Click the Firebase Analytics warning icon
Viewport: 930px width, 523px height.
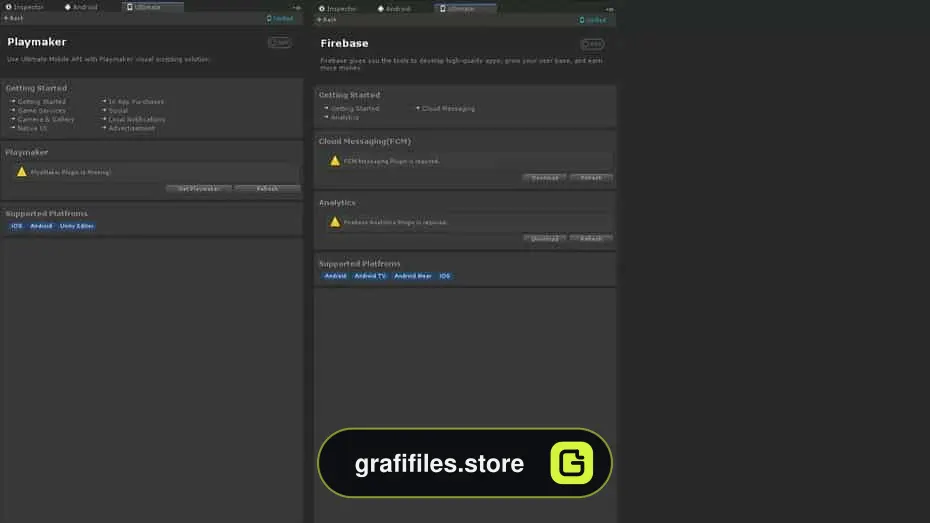tap(335, 222)
